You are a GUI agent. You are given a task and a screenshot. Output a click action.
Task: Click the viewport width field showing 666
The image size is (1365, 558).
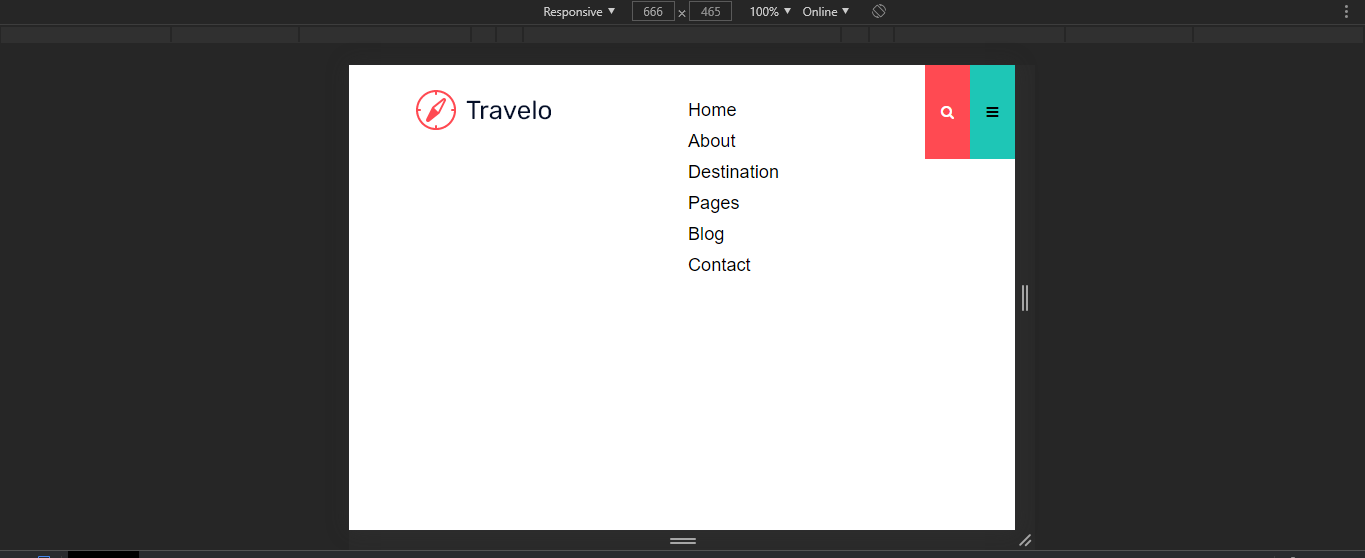point(653,12)
